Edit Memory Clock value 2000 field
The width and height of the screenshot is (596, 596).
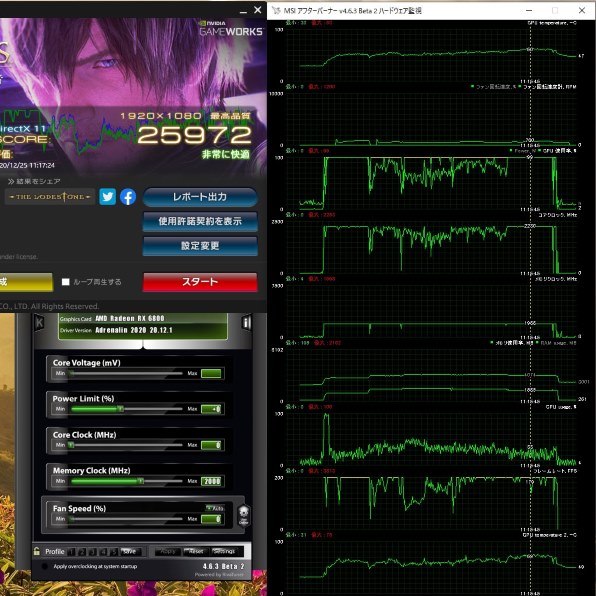click(x=211, y=481)
